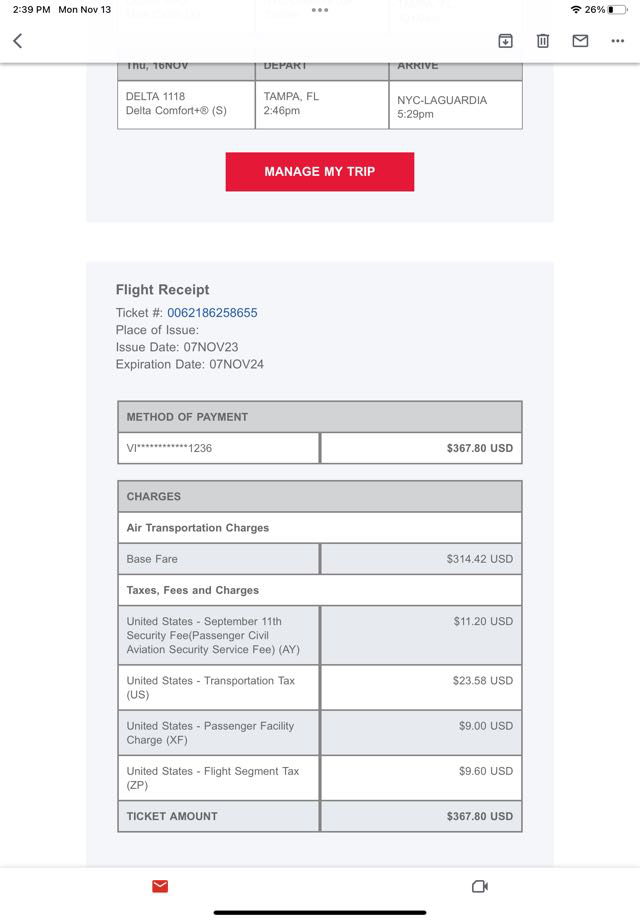
Task: Select the Base Fare amount $314.42 USD
Action: (479, 559)
